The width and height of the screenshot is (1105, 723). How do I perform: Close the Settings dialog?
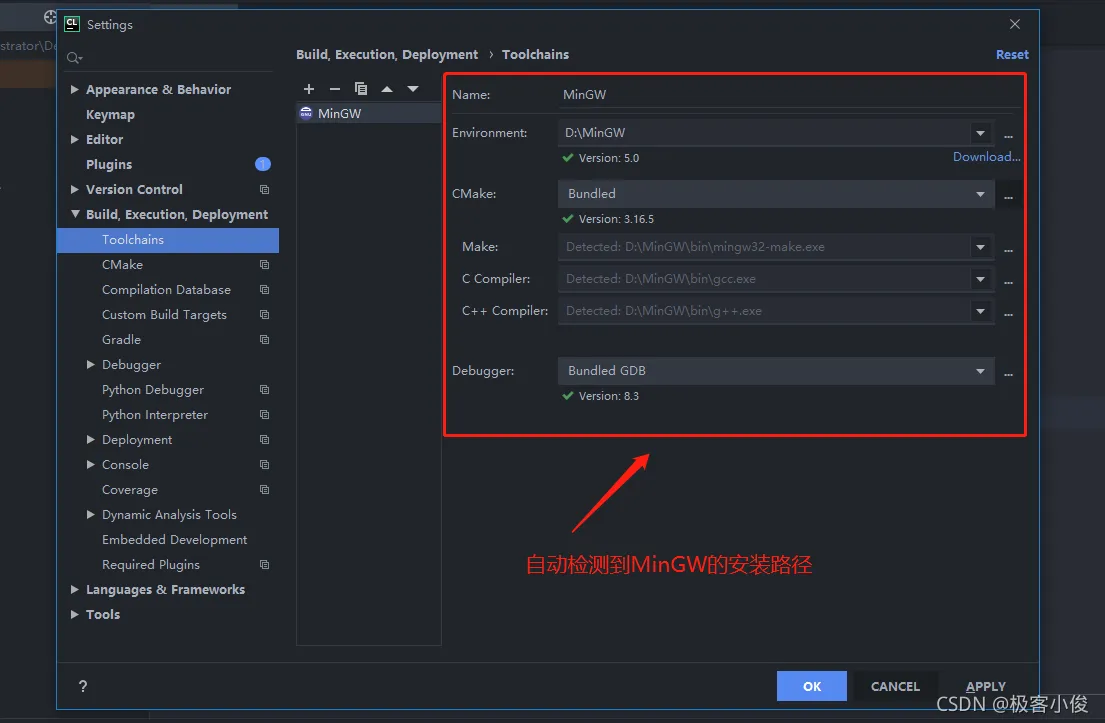click(1015, 24)
